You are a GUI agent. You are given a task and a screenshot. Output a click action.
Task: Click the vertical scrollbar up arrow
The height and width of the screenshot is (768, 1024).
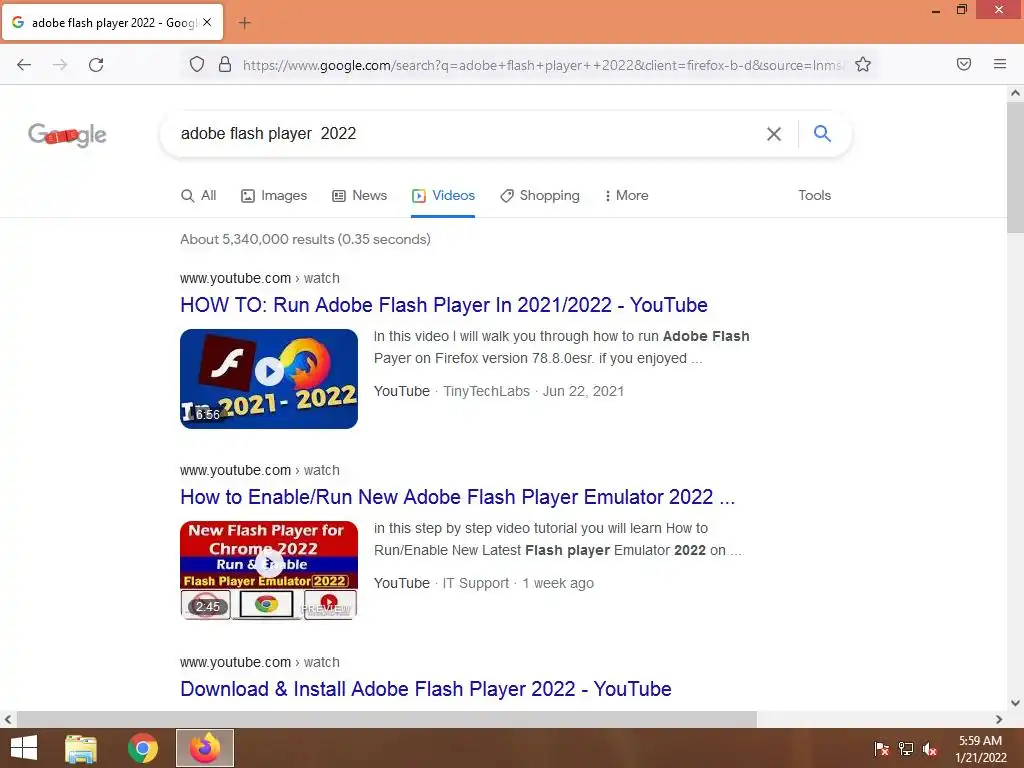coord(1016,93)
